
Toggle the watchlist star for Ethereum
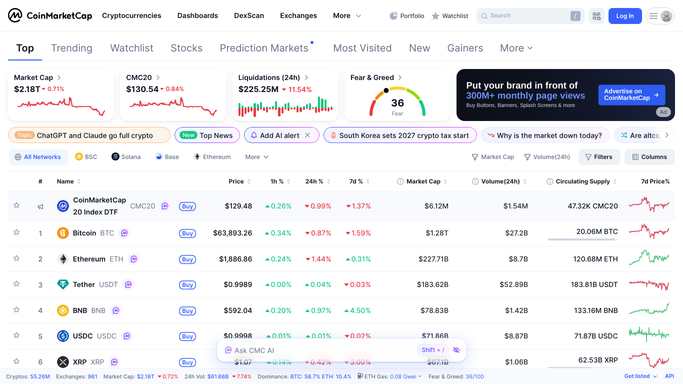(x=17, y=258)
